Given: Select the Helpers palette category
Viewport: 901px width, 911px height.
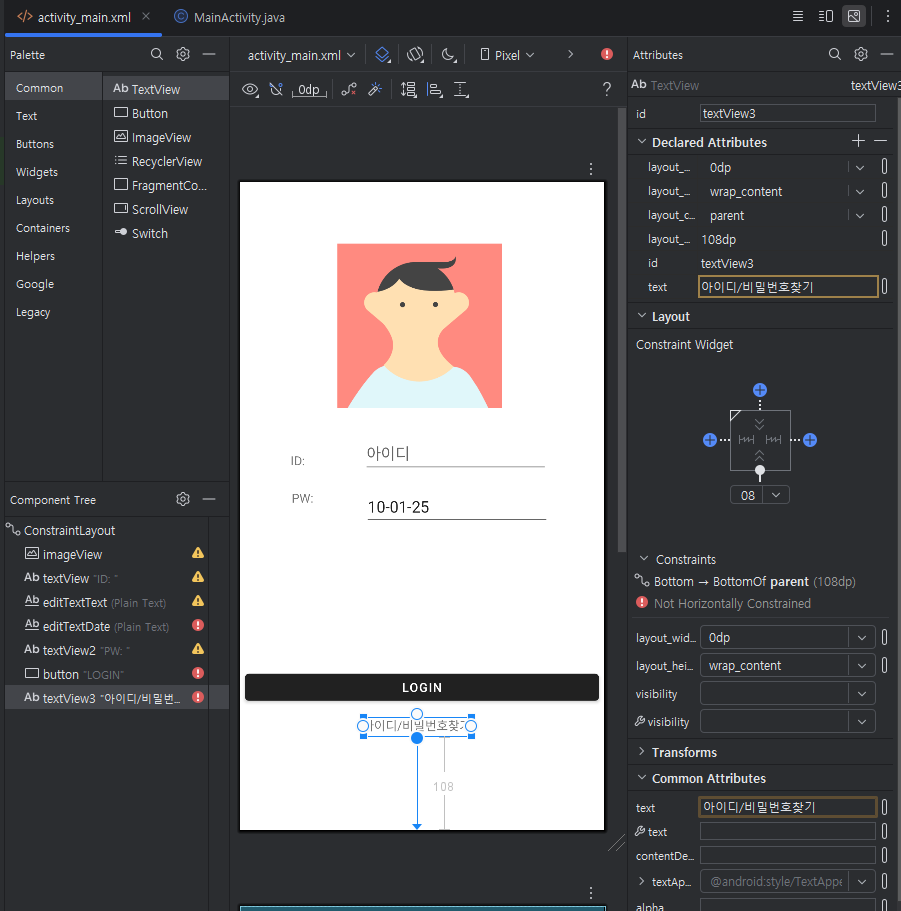Looking at the screenshot, I should (x=53, y=256).
